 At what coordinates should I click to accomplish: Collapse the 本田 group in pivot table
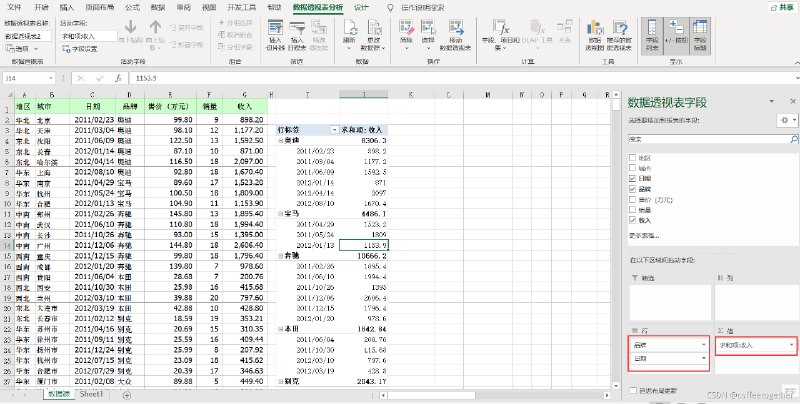[x=281, y=329]
